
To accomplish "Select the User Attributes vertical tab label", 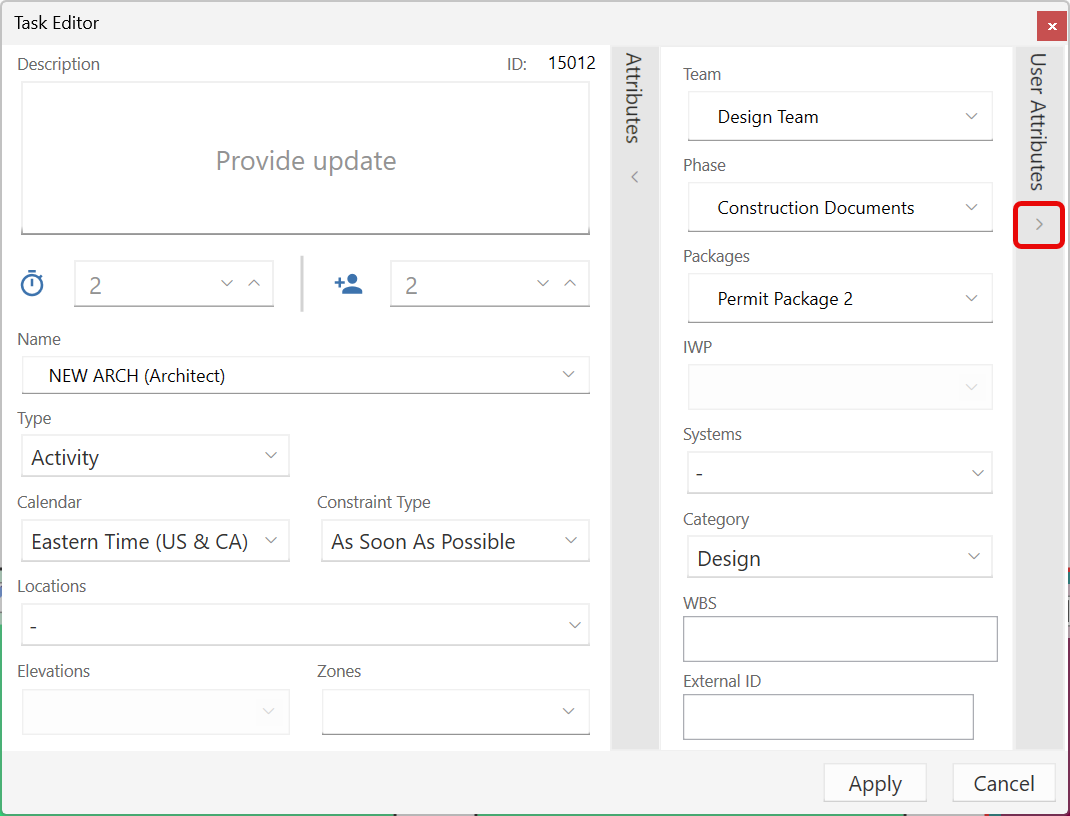I will click(x=1038, y=121).
